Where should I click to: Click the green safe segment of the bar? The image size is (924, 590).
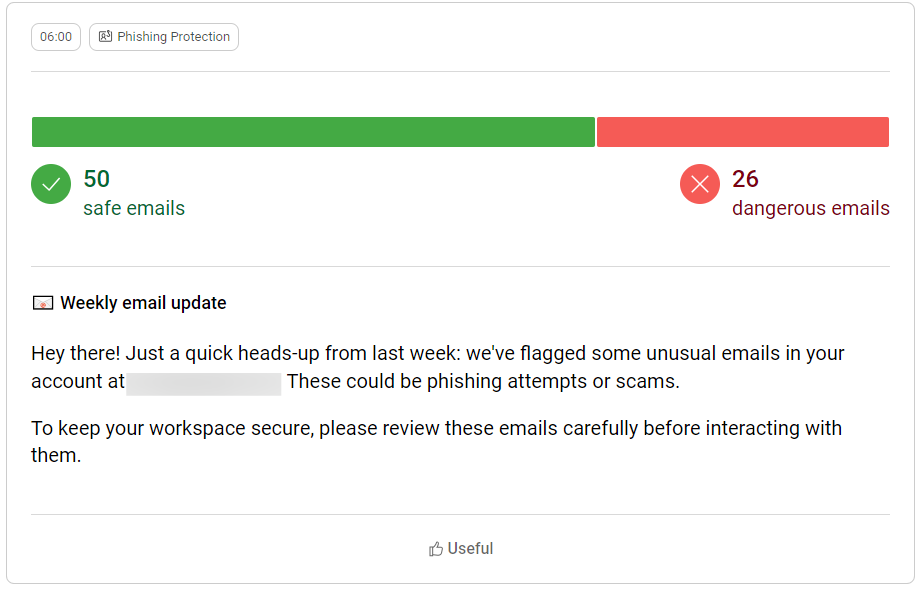[x=313, y=132]
